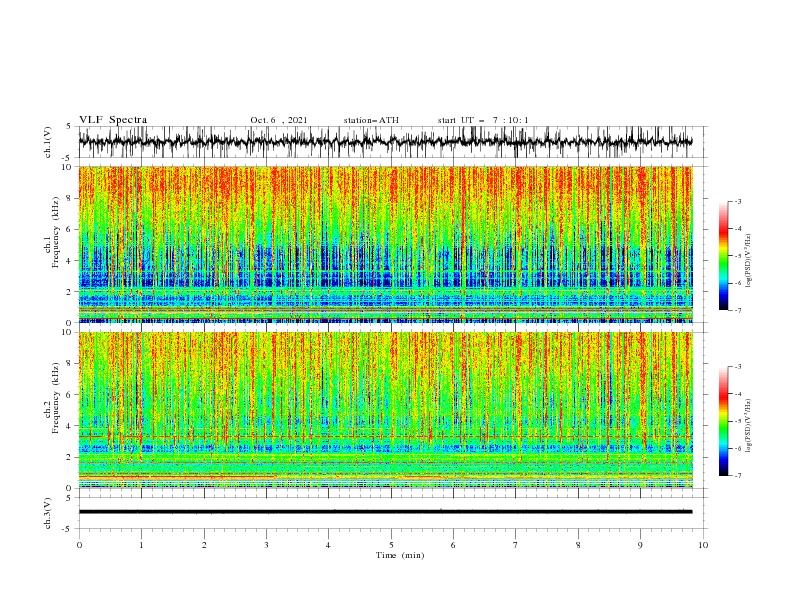Click the "station=ATH" header label
The height and width of the screenshot is (612, 792).
371,120
